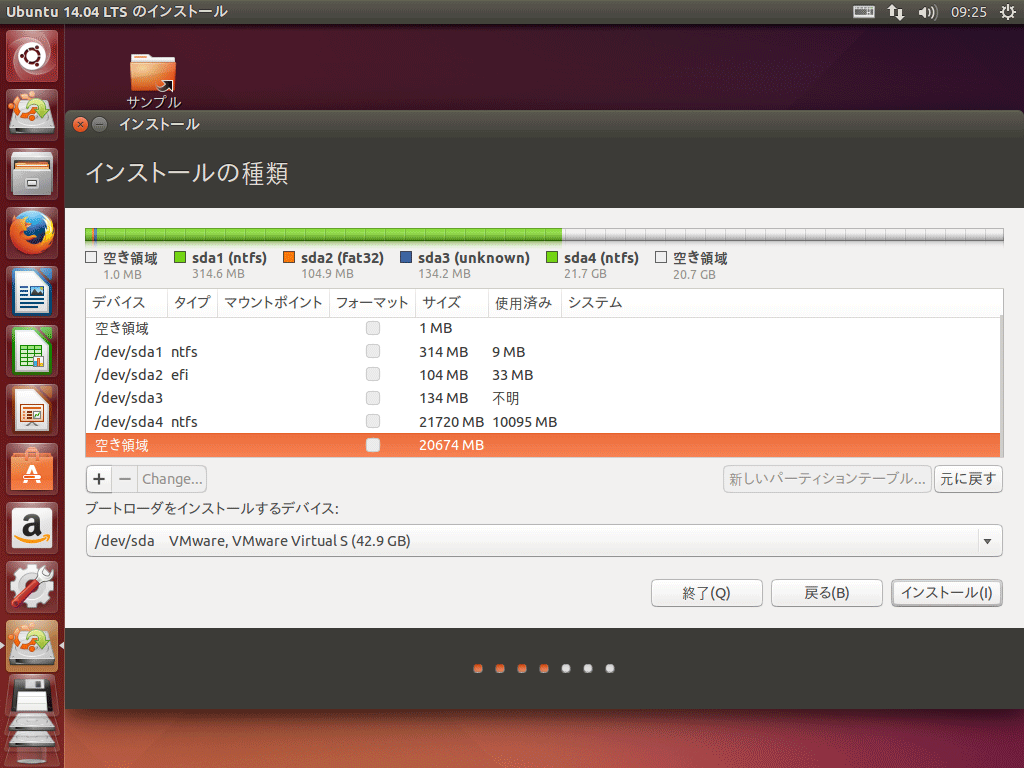The width and height of the screenshot is (1024, 768).
Task: Click the 不明 used value for sda3
Action: (x=505, y=398)
